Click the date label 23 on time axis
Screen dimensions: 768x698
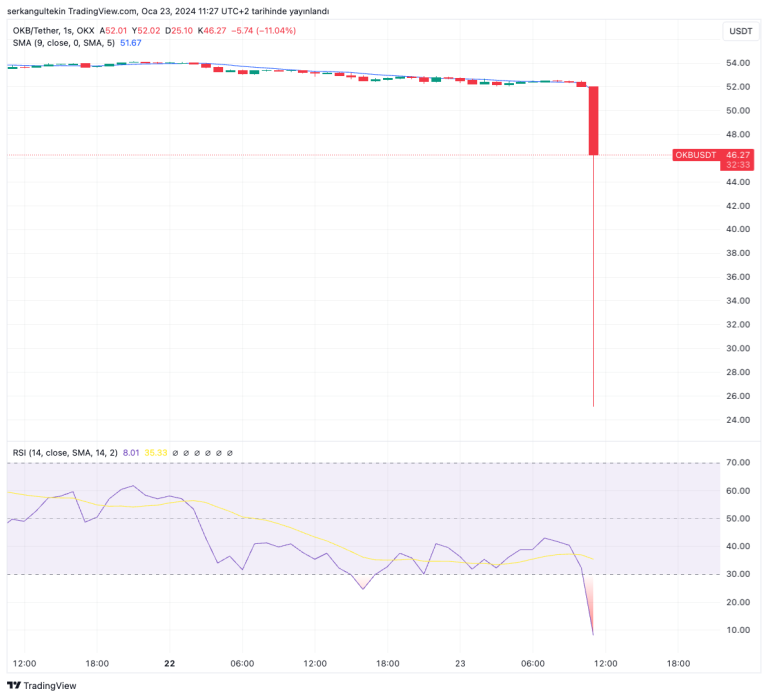460,663
